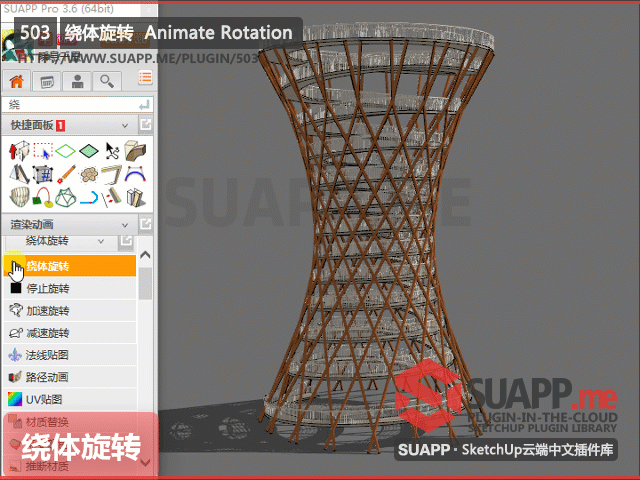Collapse the 渲染动画 section chevron
640x480 pixels.
pyautogui.click(x=125, y=225)
